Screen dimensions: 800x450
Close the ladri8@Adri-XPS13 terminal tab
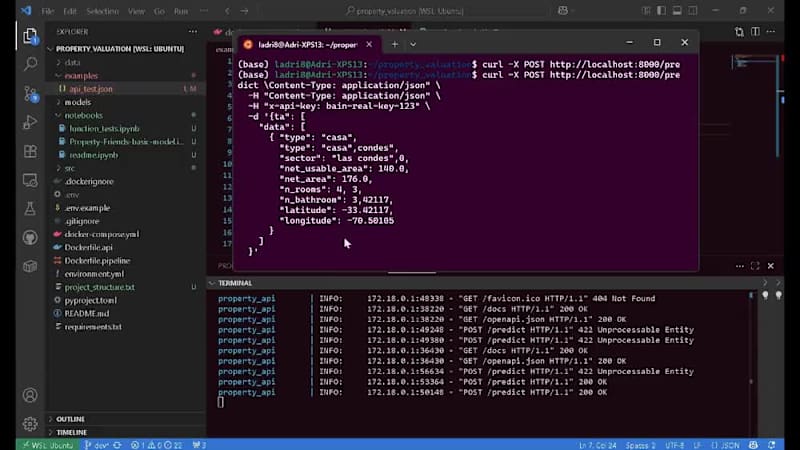tap(369, 44)
